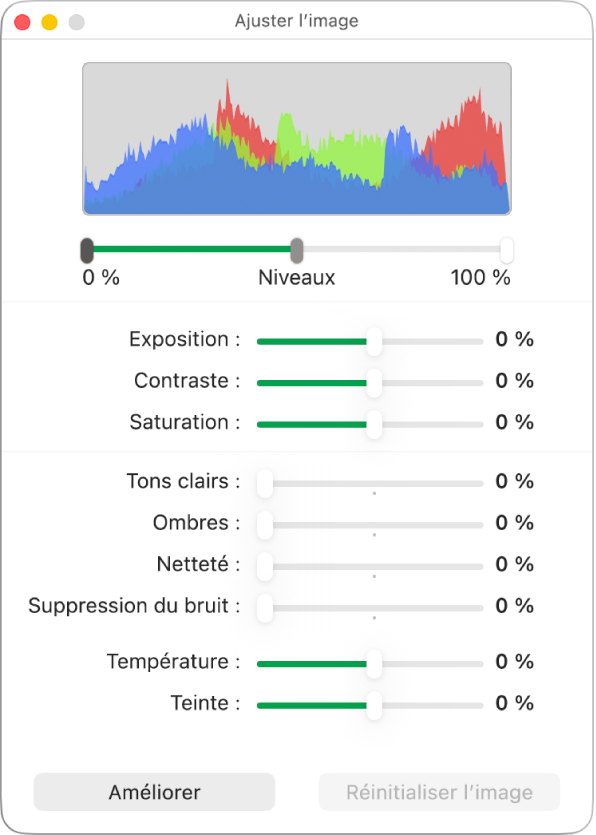The height and width of the screenshot is (835, 596).
Task: Click the Saturation slider handle
Action: [x=374, y=424]
